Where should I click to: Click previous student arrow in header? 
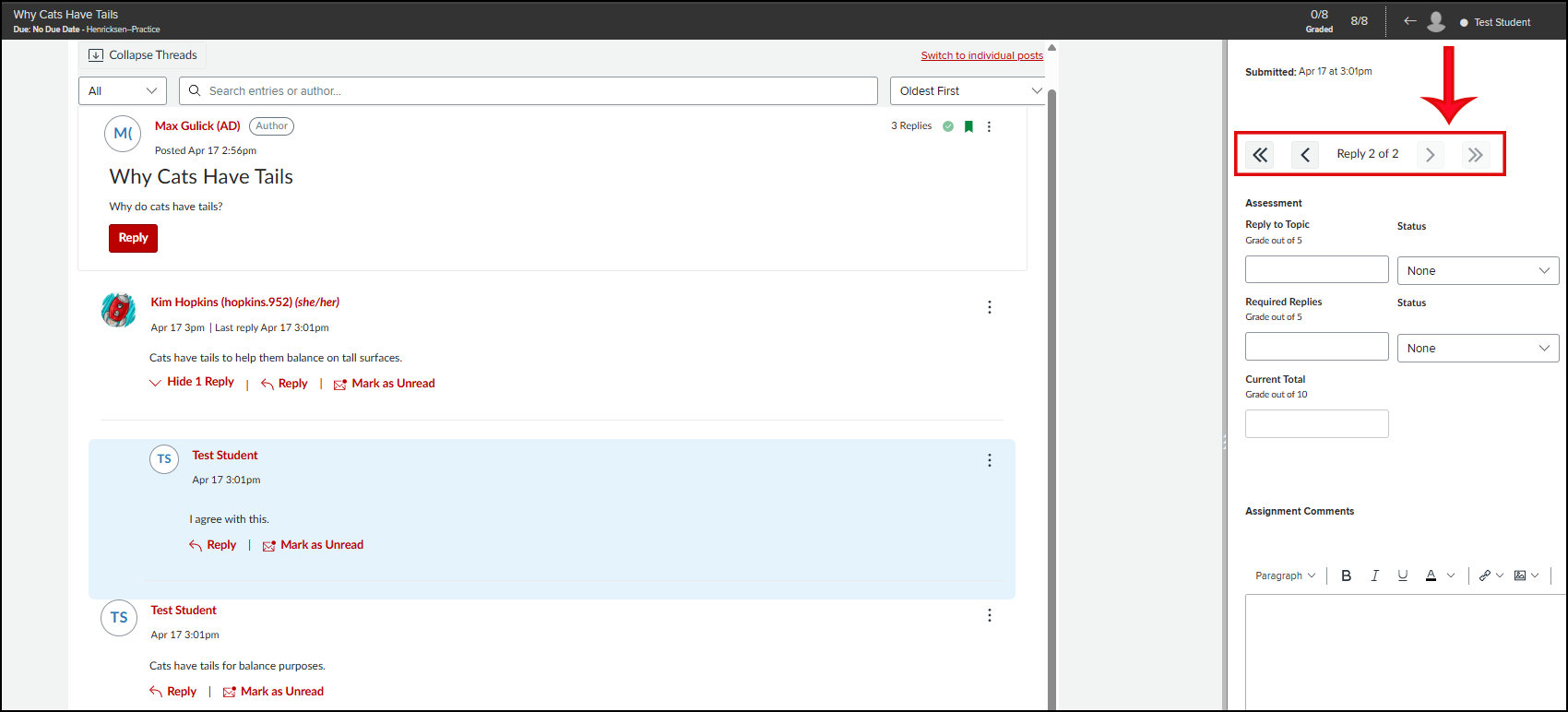1409,21
